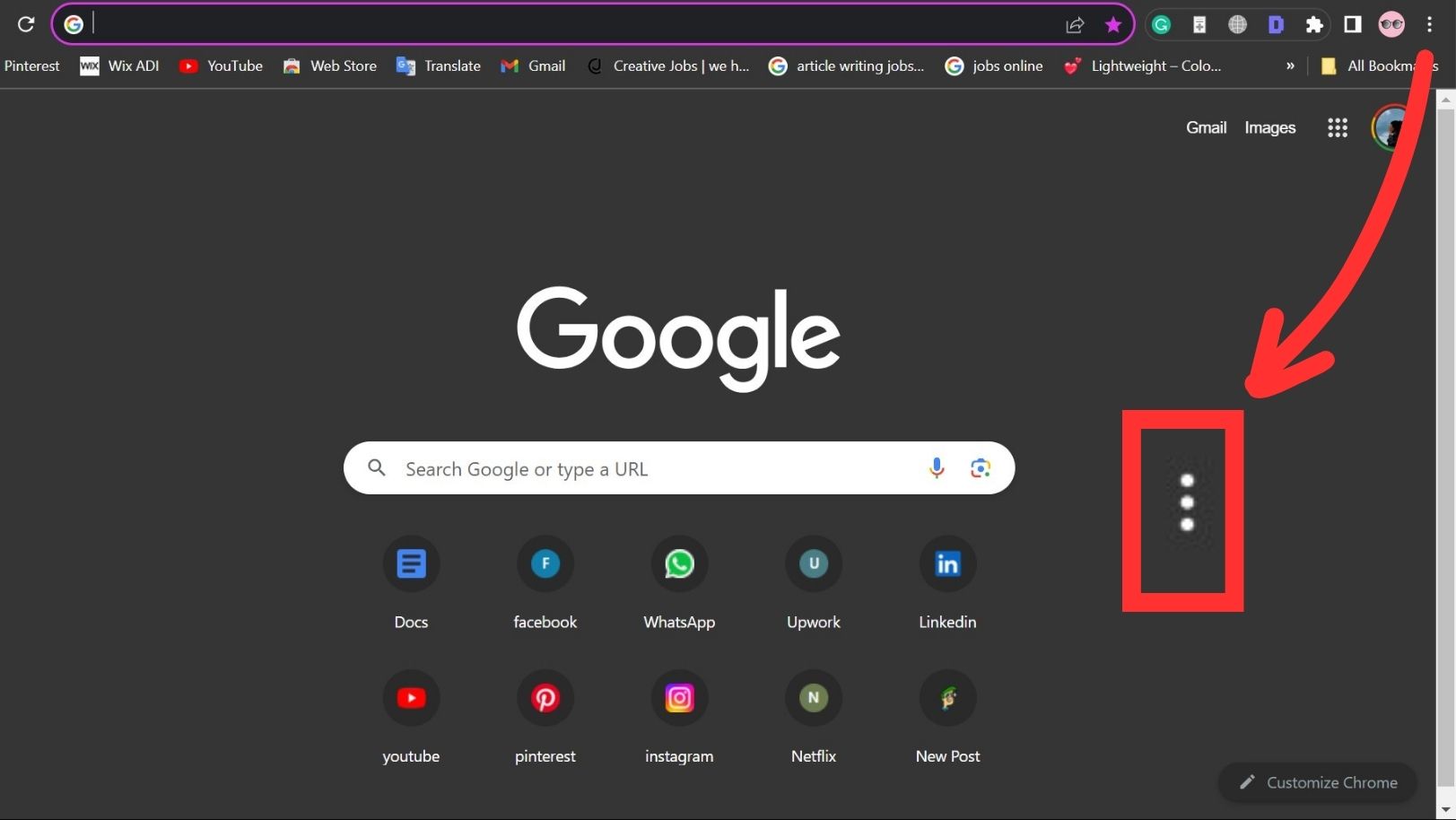Toggle the side panel icon
The width and height of the screenshot is (1456, 820).
[x=1353, y=25]
